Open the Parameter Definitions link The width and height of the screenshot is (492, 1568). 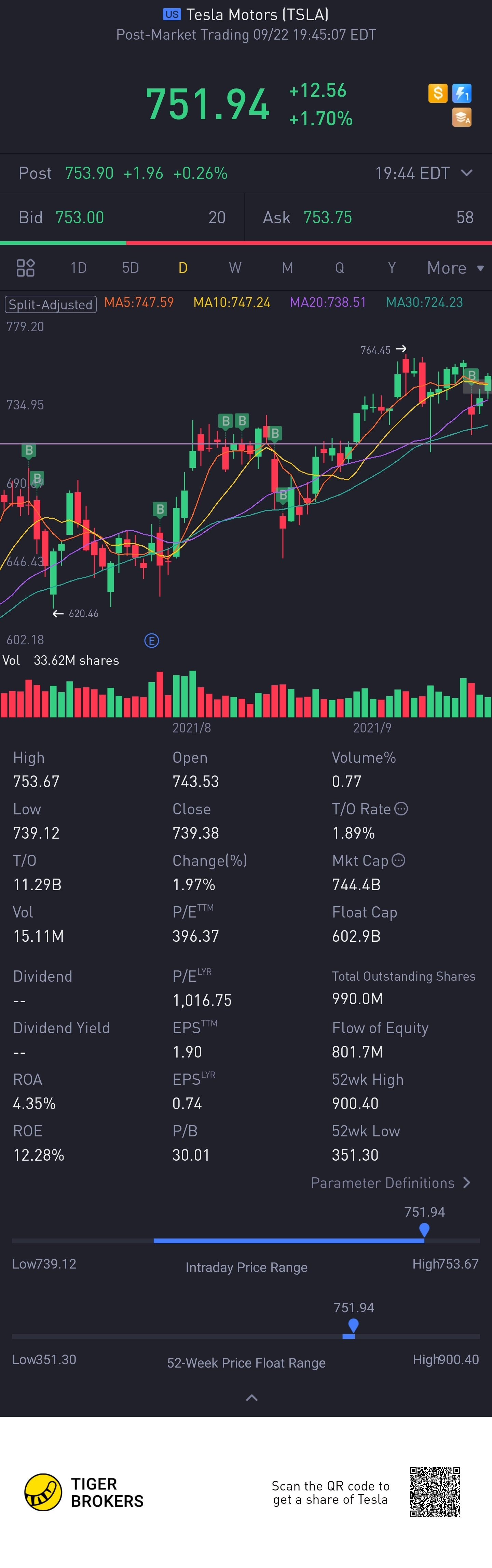390,1183
